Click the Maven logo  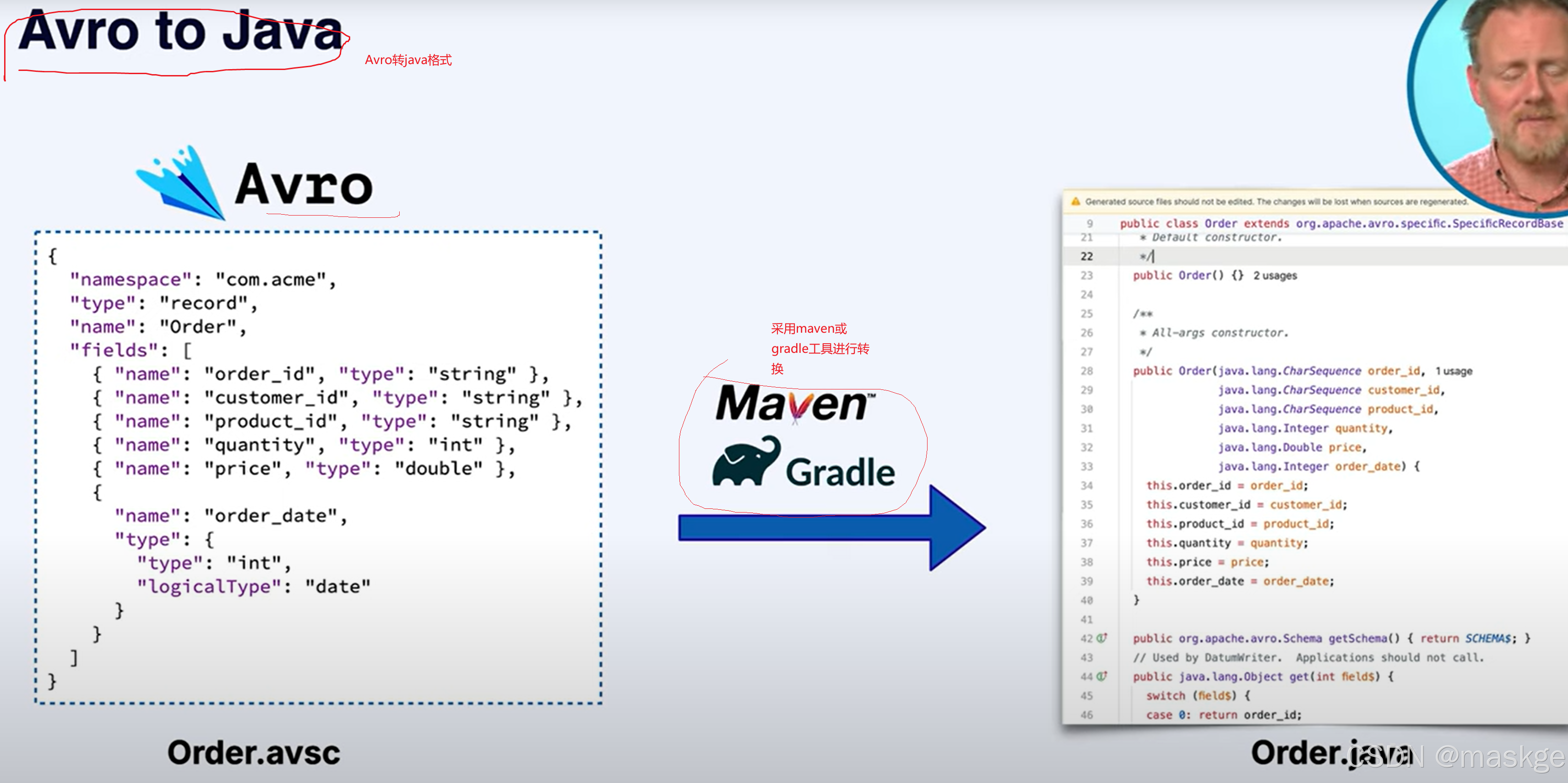pyautogui.click(x=795, y=404)
